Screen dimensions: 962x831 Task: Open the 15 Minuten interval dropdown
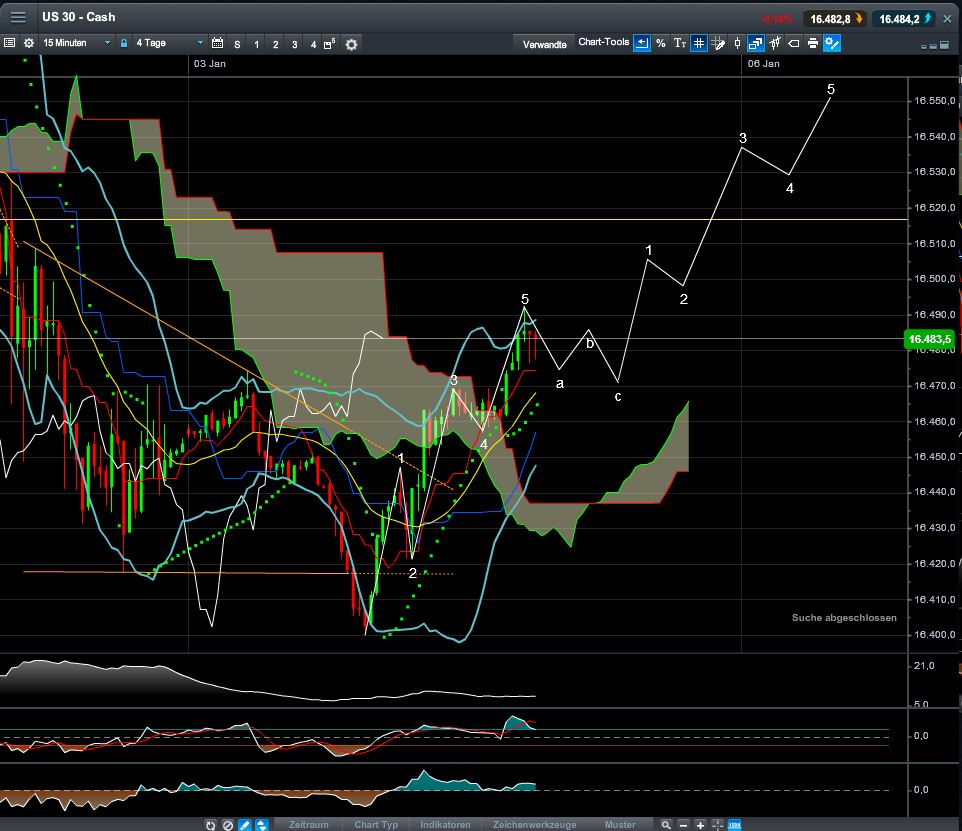[77, 43]
